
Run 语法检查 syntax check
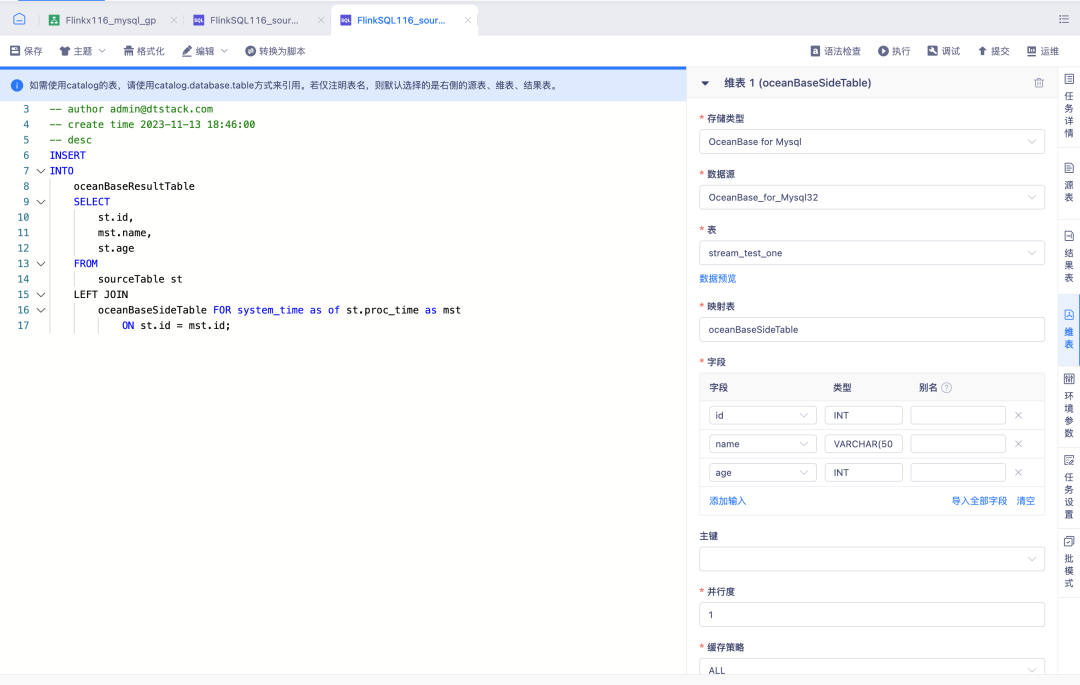[835, 51]
